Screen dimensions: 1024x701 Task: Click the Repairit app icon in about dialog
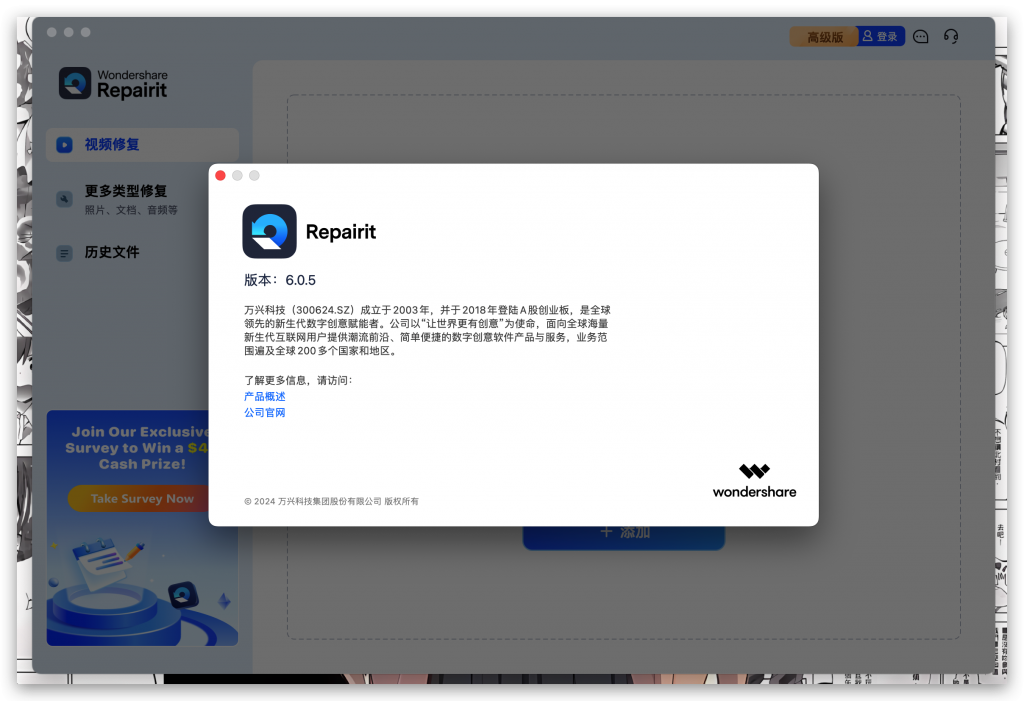point(269,231)
